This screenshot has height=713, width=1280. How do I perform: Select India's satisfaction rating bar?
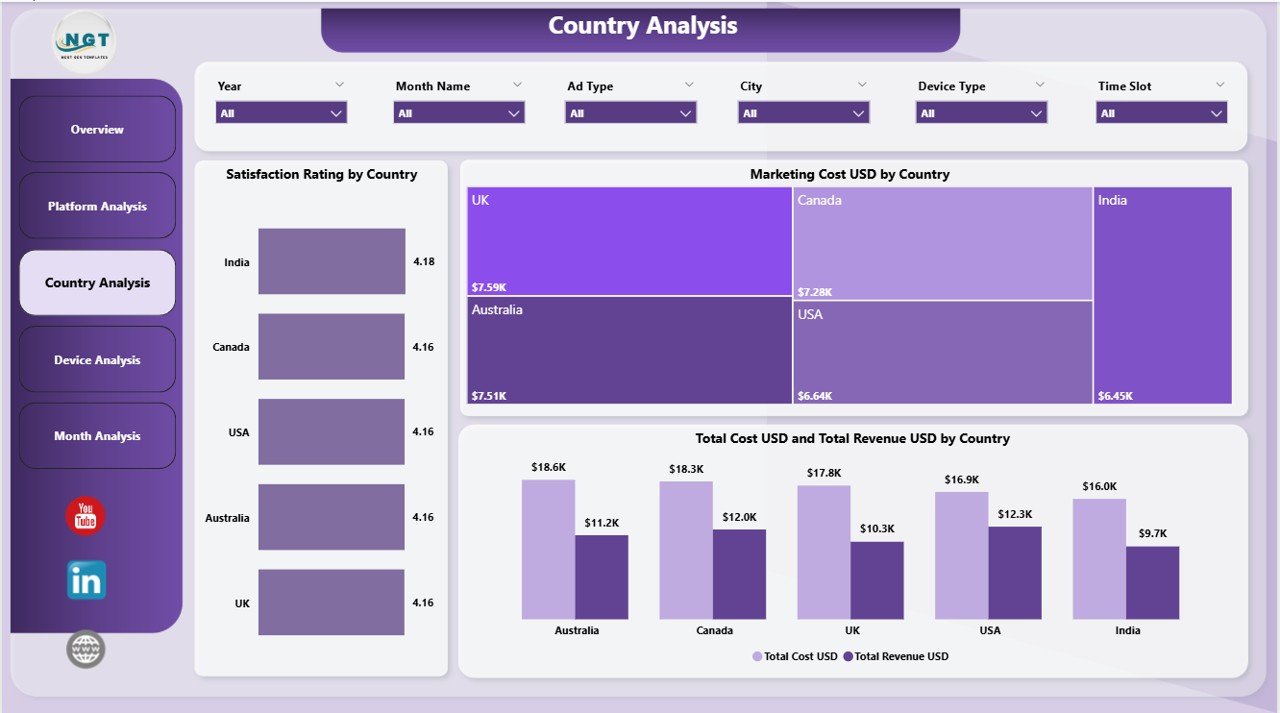tap(331, 261)
